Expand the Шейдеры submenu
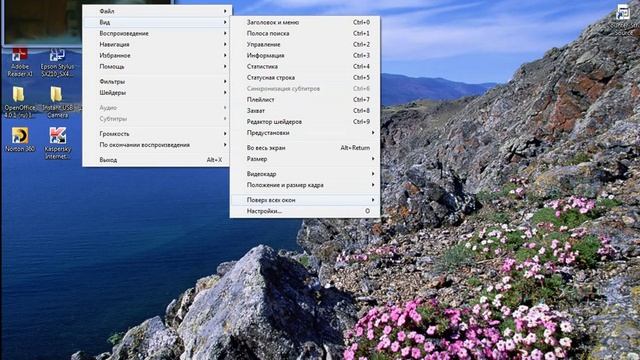640x360 pixels. [157, 92]
